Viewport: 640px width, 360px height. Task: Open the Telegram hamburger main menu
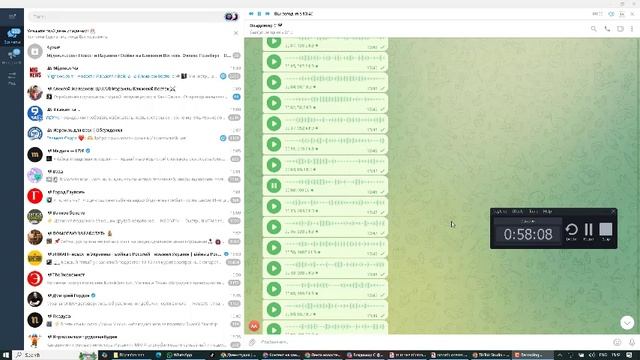coord(12,16)
